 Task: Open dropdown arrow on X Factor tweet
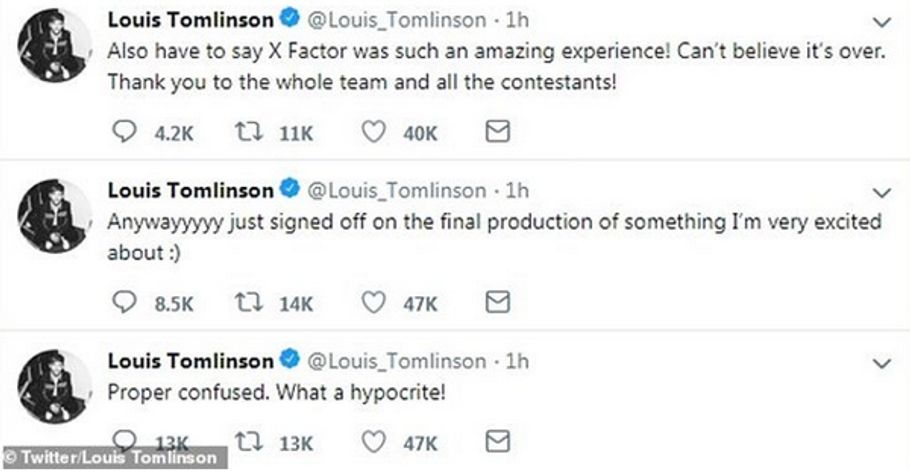881,21
